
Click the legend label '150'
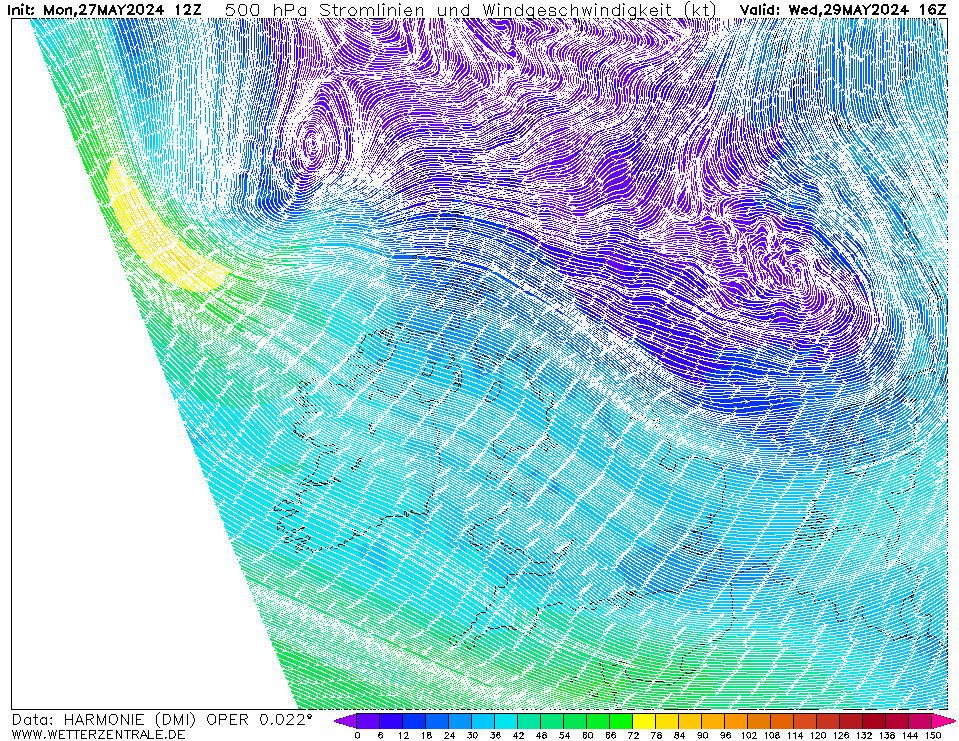pos(933,735)
